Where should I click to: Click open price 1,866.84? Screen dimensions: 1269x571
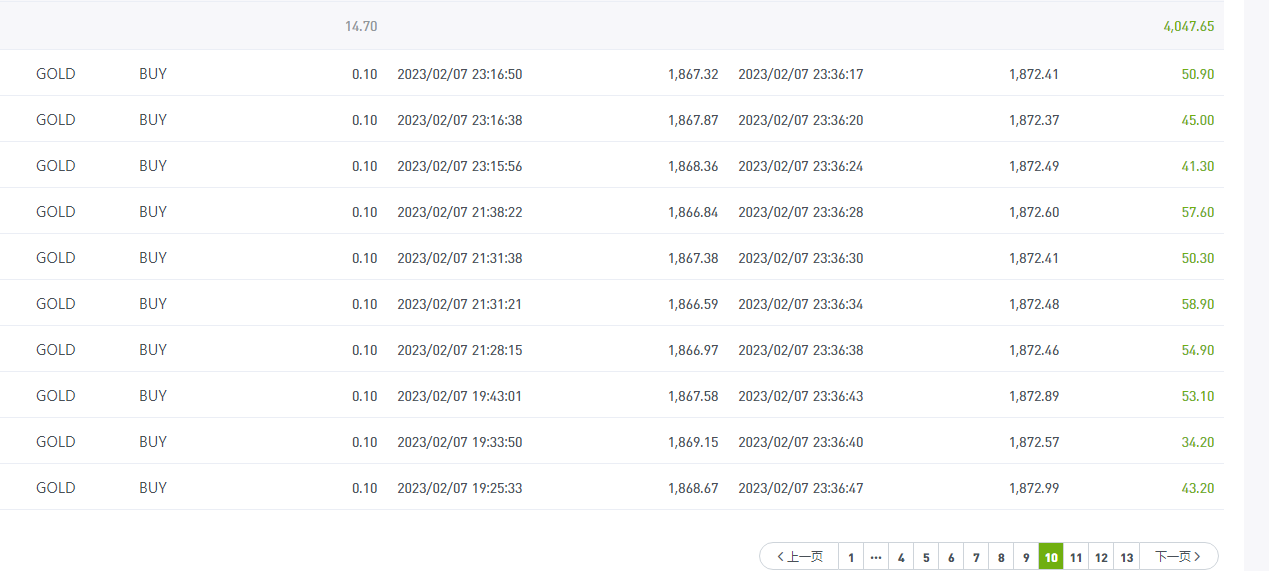coord(693,212)
